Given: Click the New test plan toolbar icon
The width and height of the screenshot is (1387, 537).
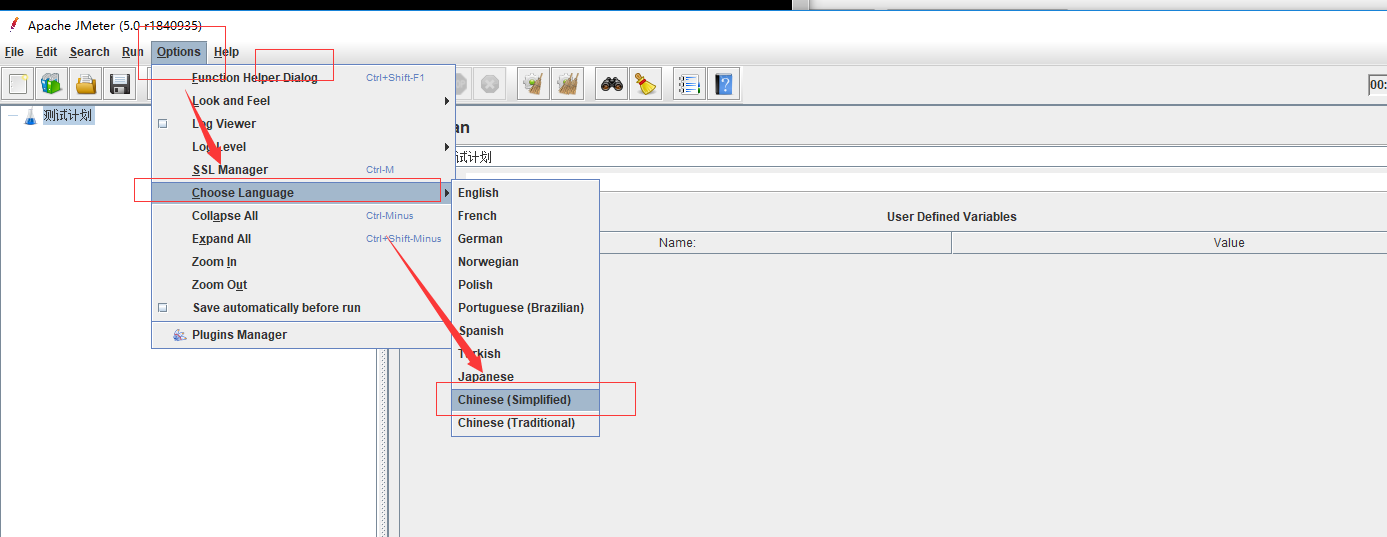Looking at the screenshot, I should coord(18,84).
